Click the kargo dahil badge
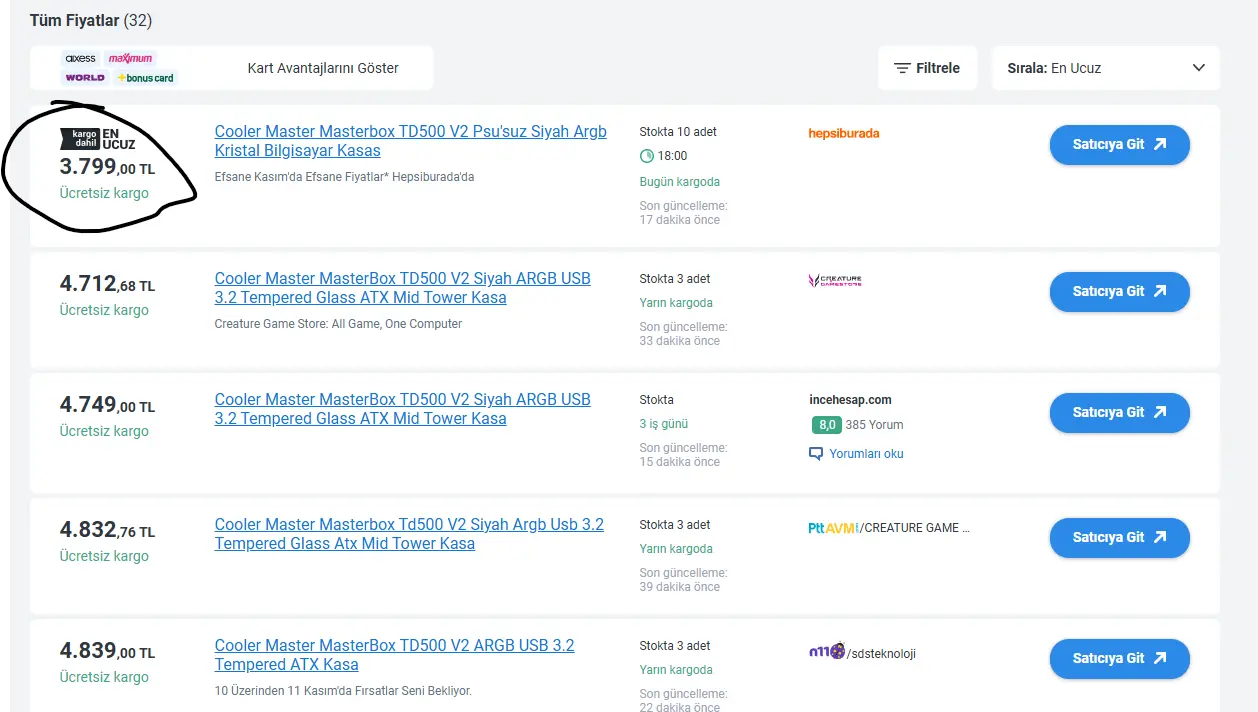The width and height of the screenshot is (1258, 712). 80,138
